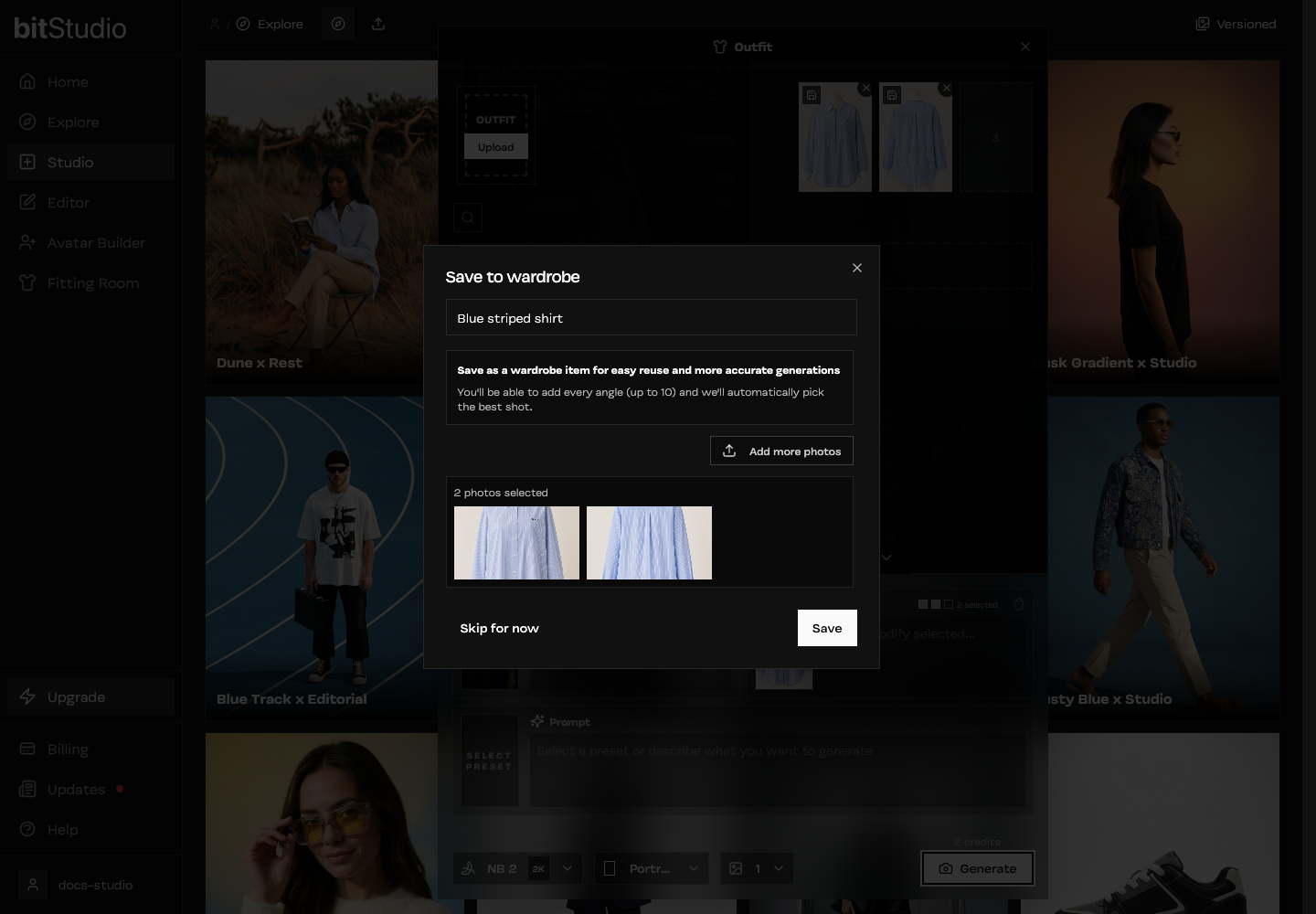Save the wardrobe item
This screenshot has height=914, width=1316.
pos(827,628)
